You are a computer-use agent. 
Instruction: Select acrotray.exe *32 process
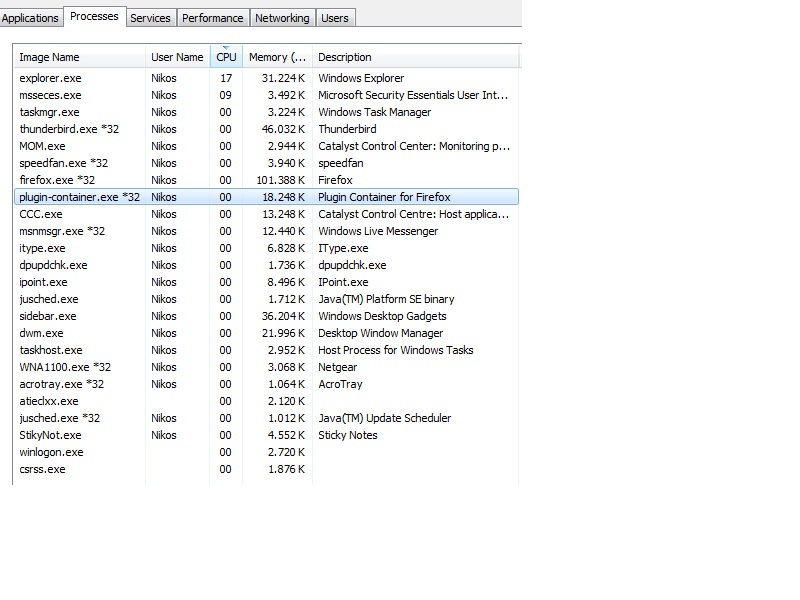(266, 384)
